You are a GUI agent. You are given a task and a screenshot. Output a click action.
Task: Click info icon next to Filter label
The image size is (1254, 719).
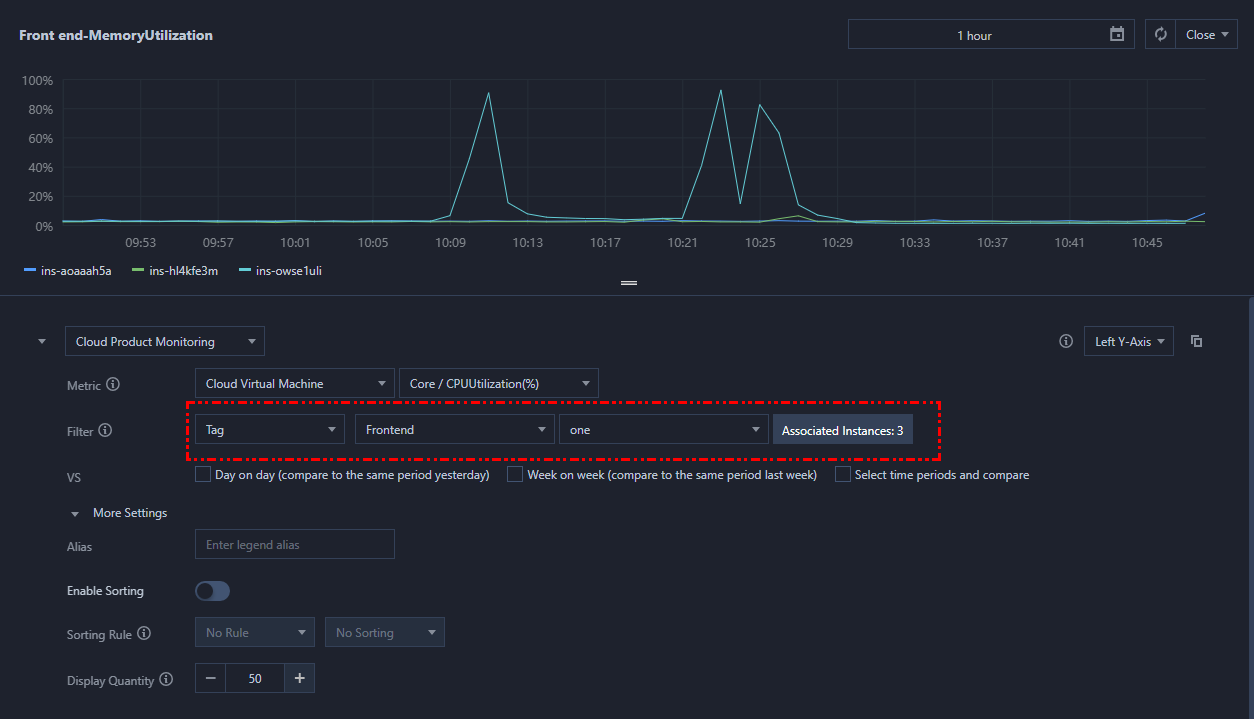pos(105,431)
